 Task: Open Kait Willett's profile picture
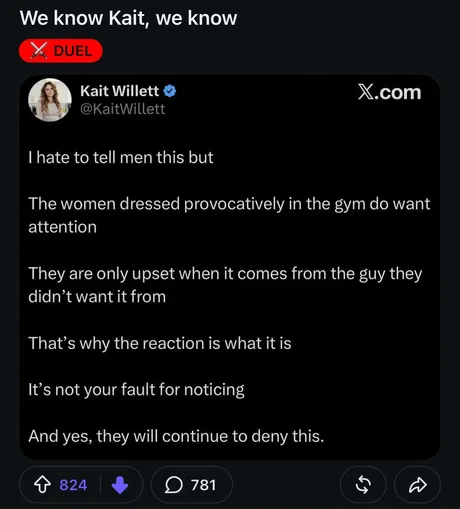50,99
